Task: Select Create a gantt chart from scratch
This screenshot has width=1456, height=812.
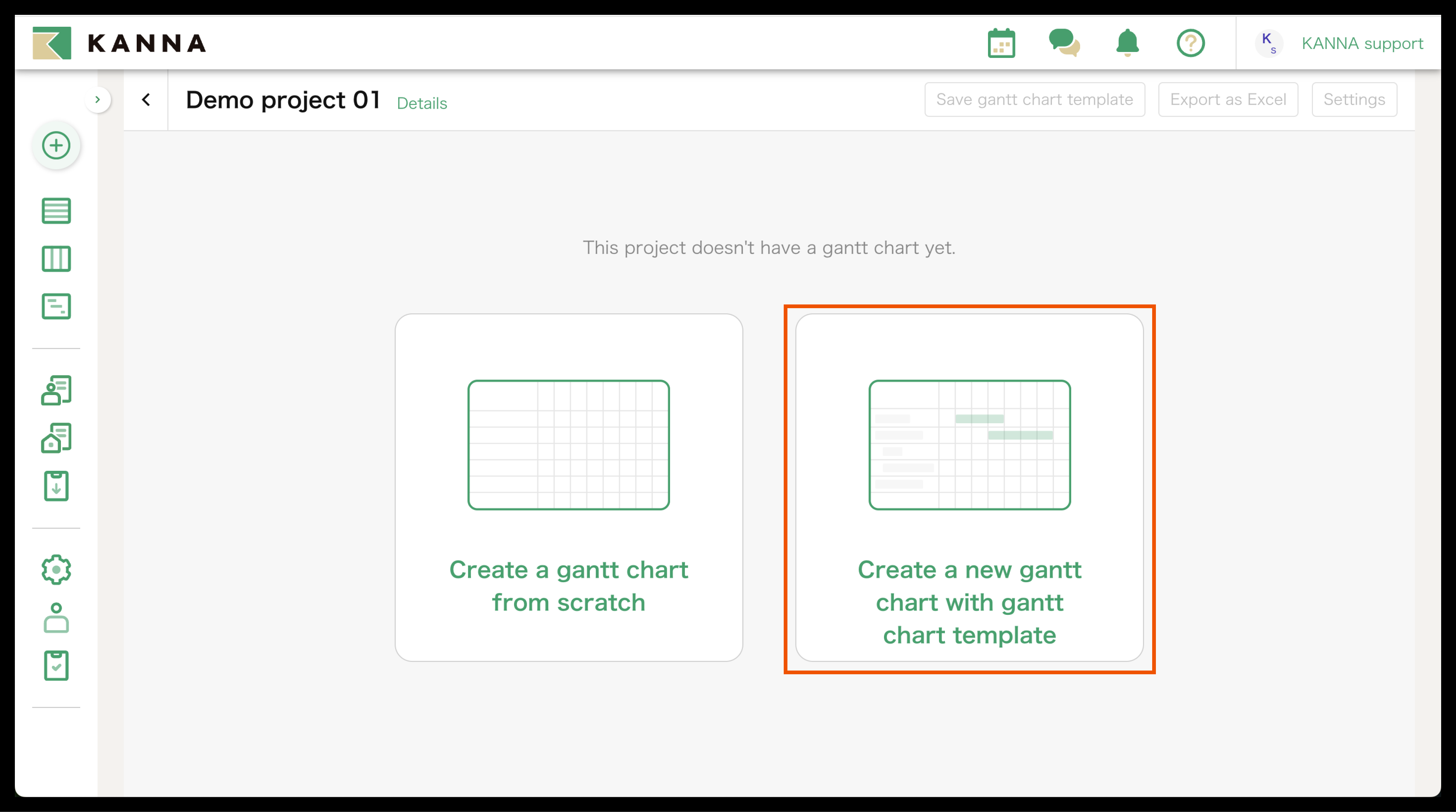Action: 569,487
